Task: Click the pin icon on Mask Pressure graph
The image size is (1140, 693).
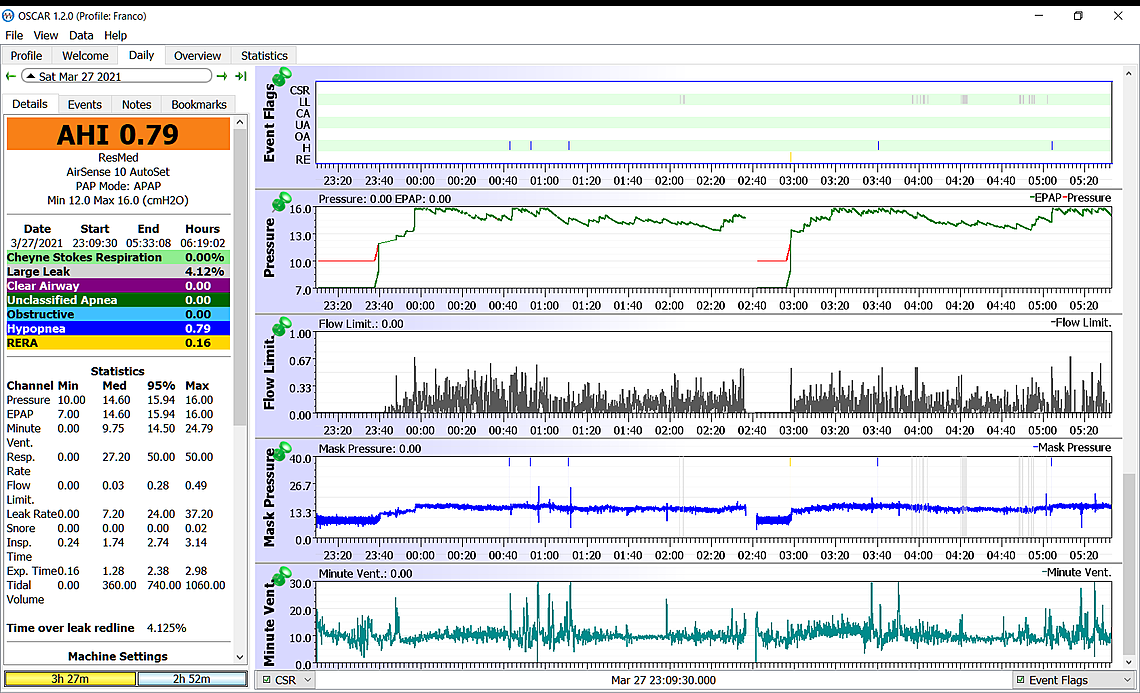Action: tap(282, 451)
